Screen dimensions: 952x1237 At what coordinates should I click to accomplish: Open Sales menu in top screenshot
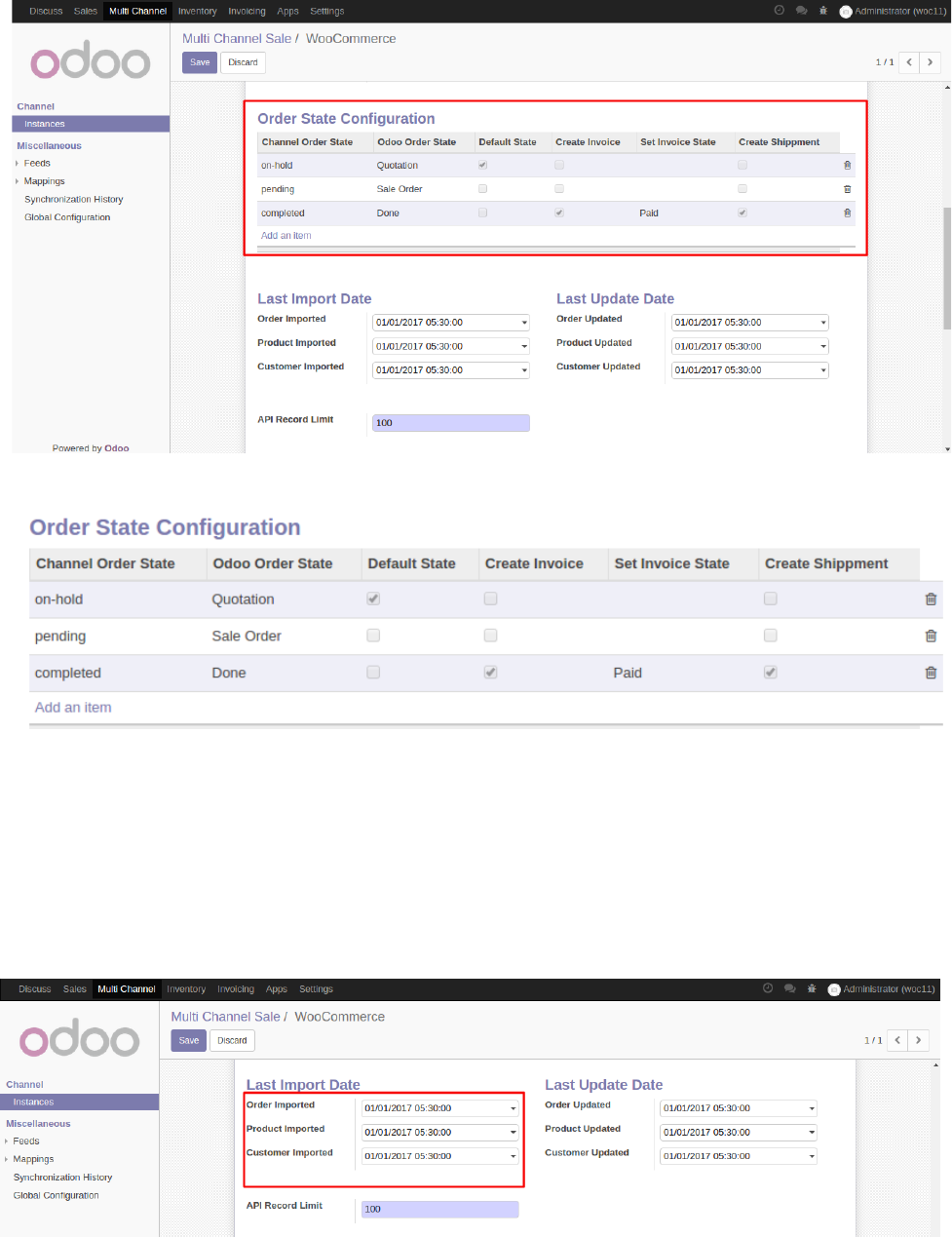[86, 11]
